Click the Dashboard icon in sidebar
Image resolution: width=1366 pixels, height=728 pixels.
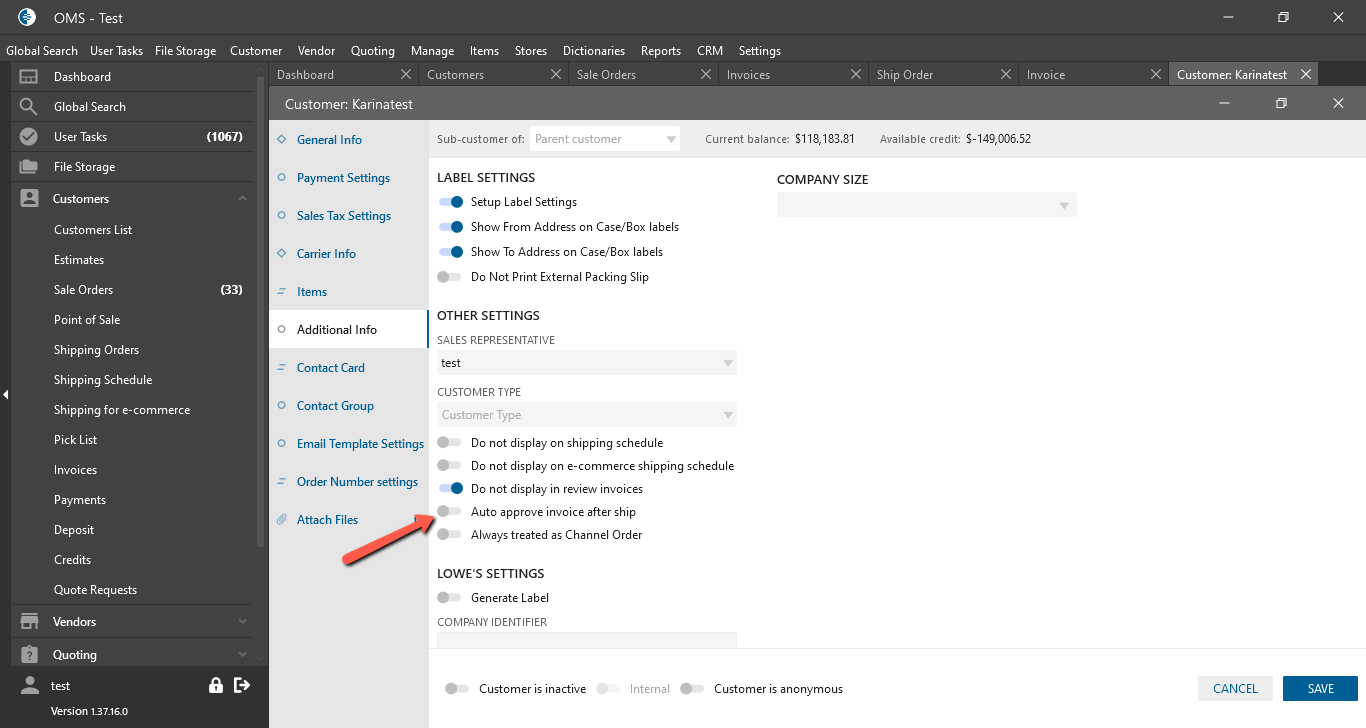click(29, 77)
